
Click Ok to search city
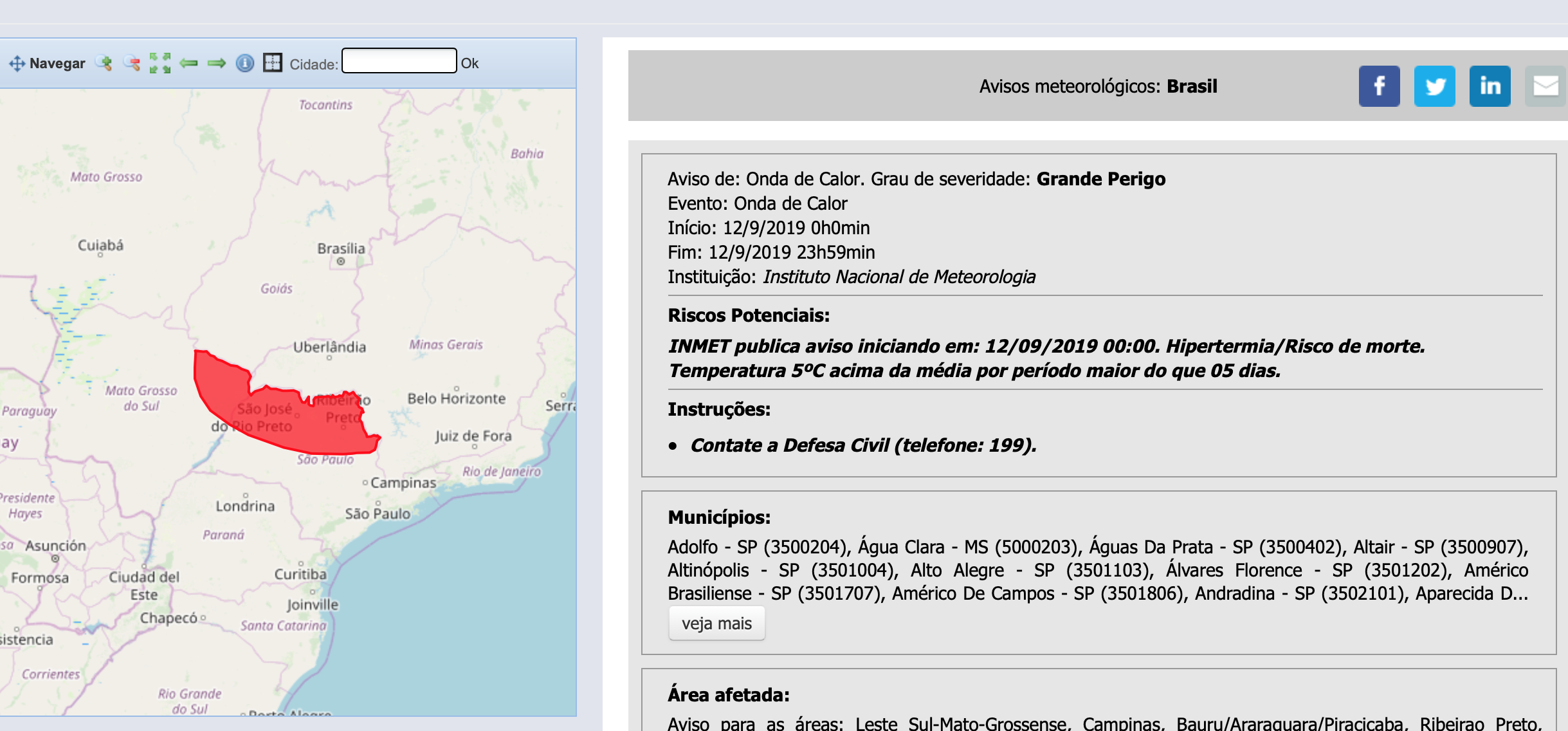tap(469, 63)
